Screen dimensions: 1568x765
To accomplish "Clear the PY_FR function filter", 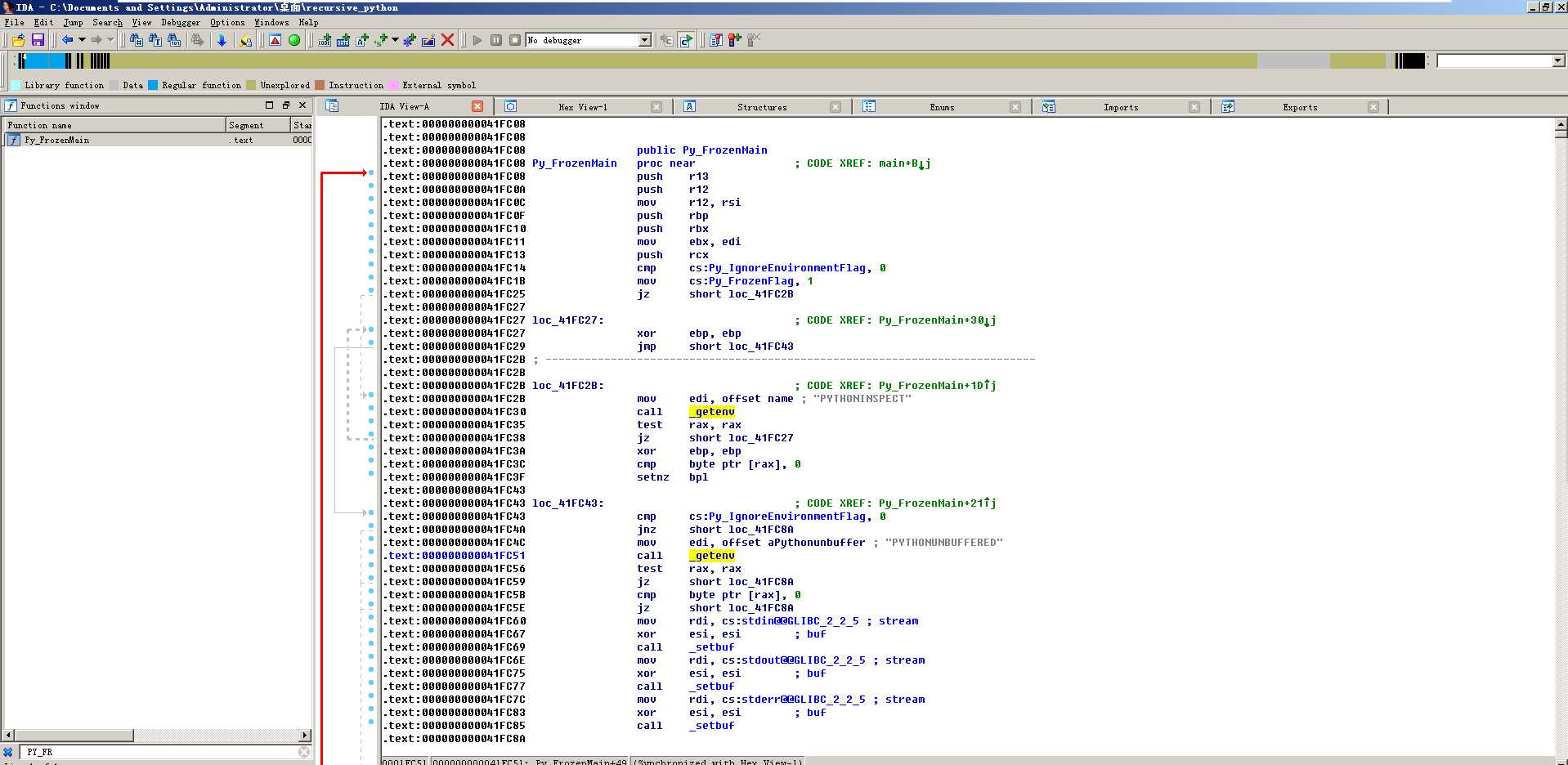I will (x=304, y=752).
